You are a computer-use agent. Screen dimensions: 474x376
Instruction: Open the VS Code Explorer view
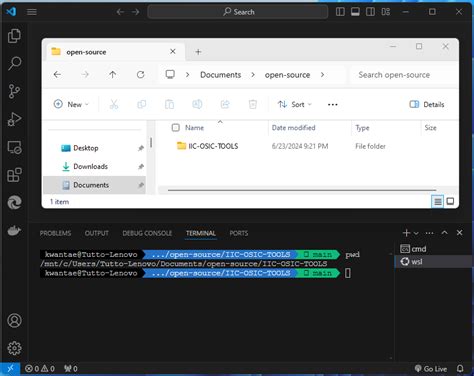pos(14,36)
